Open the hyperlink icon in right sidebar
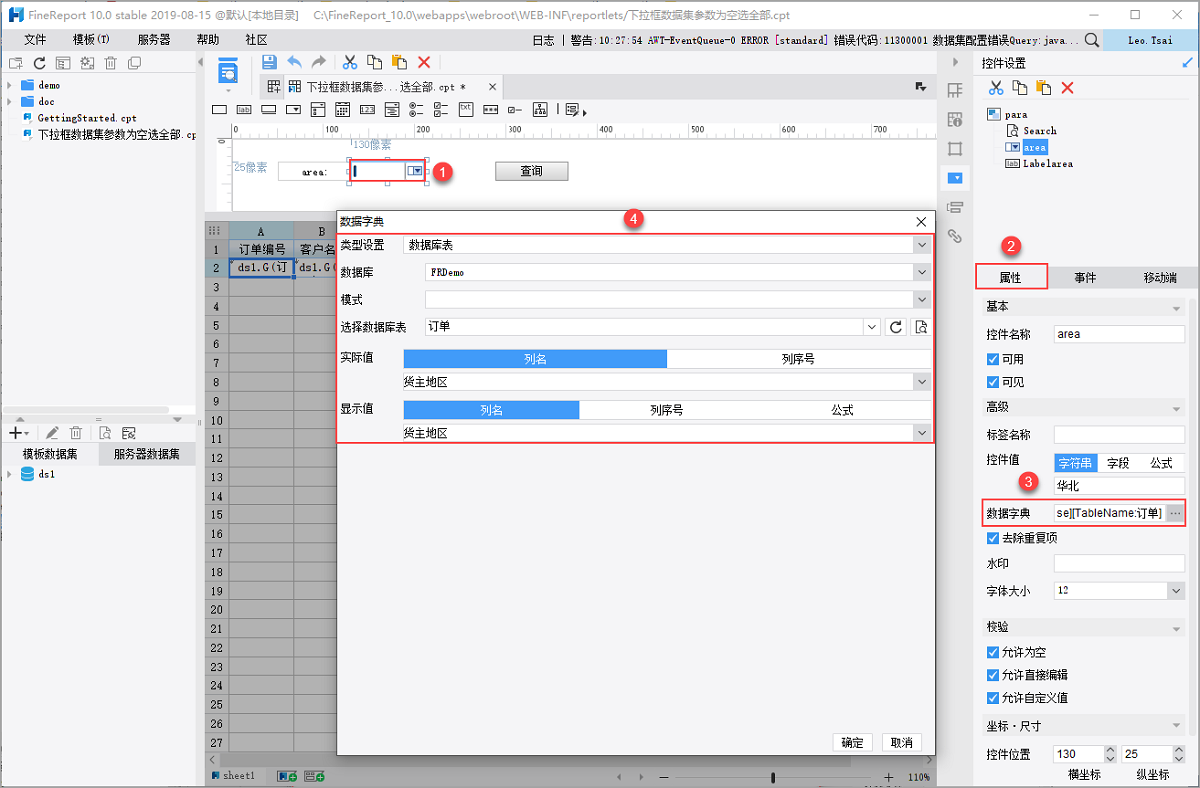Screen dimensions: 1200x788 954,237
